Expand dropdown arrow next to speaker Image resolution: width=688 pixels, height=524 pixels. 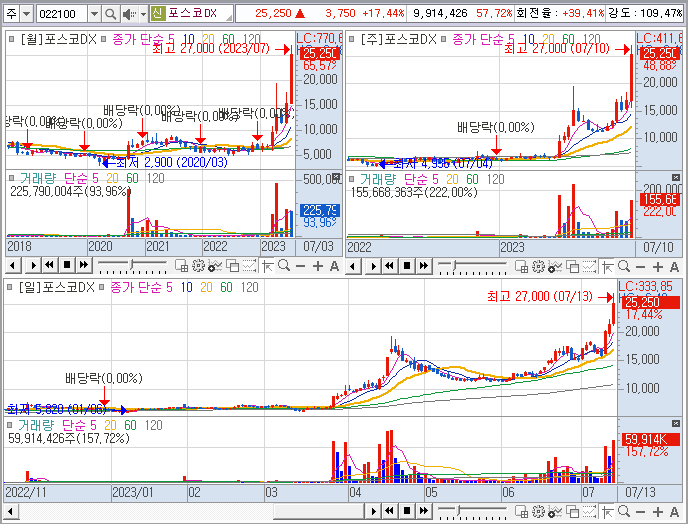click(x=143, y=14)
